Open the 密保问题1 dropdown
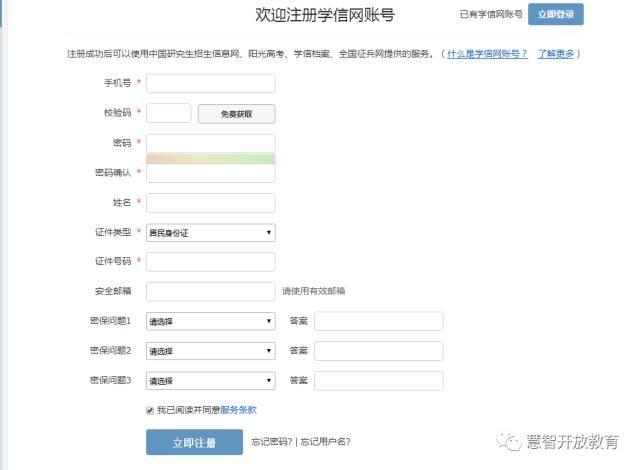The height and width of the screenshot is (470, 640). [x=211, y=321]
